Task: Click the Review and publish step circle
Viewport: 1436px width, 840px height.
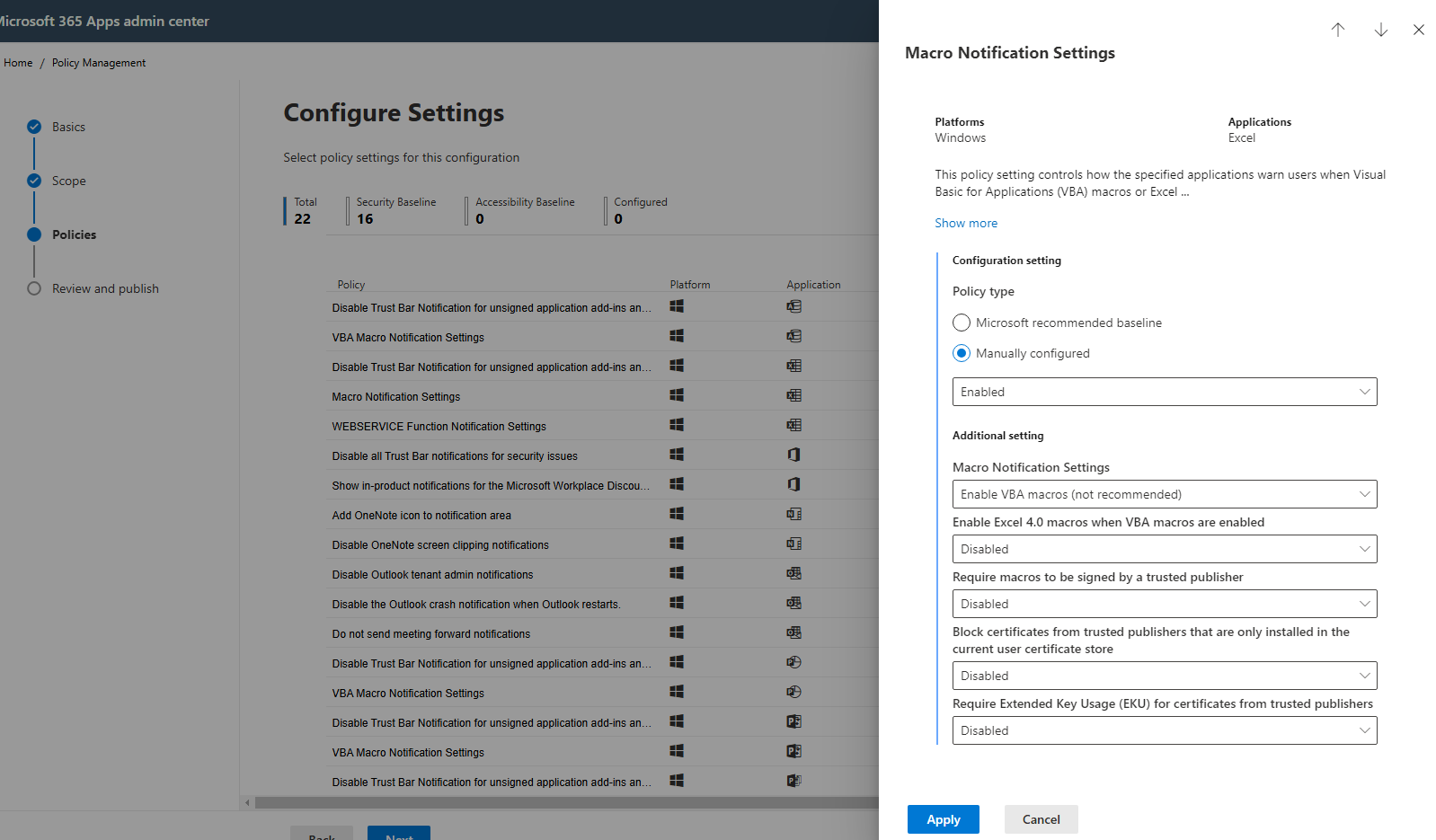Action: click(x=34, y=288)
